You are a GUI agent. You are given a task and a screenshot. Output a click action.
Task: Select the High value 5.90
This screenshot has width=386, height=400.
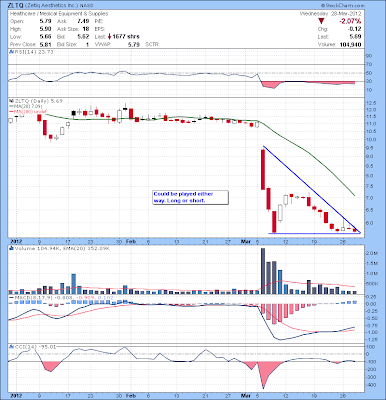click(x=45, y=29)
